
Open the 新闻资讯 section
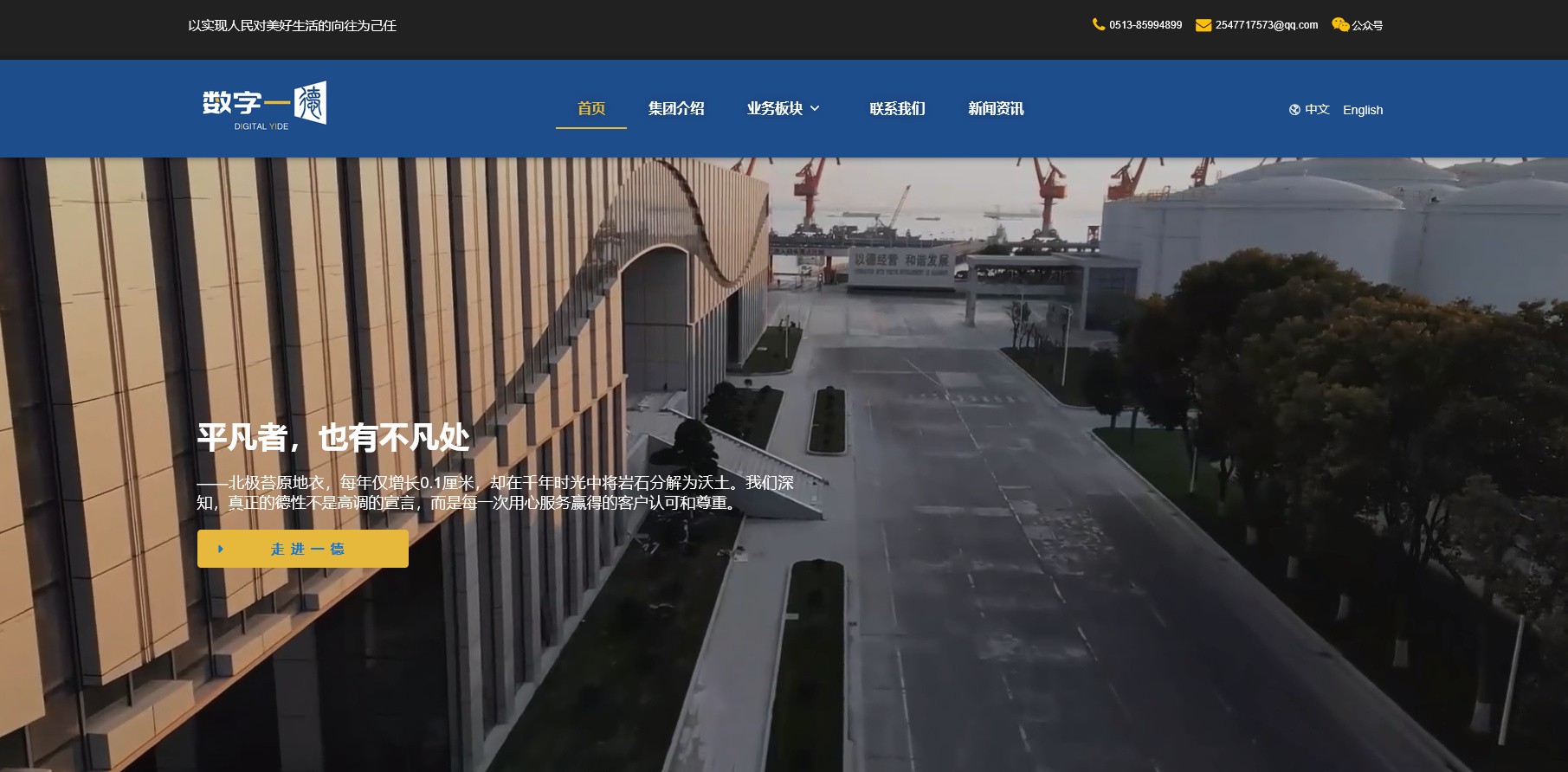(x=995, y=109)
